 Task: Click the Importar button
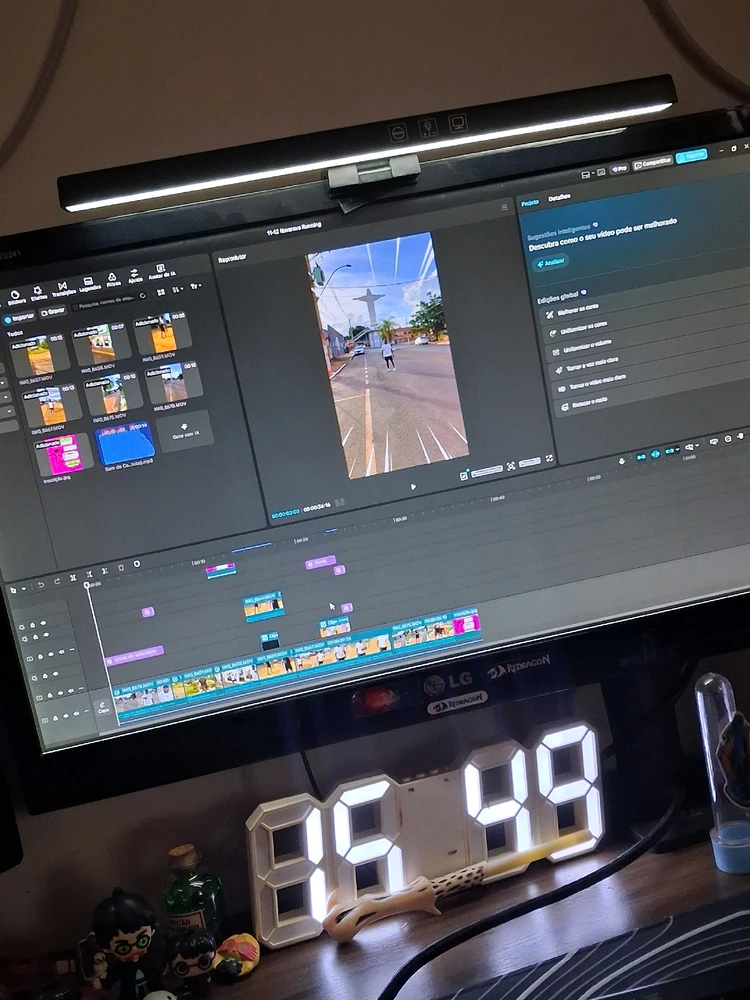click(x=19, y=318)
